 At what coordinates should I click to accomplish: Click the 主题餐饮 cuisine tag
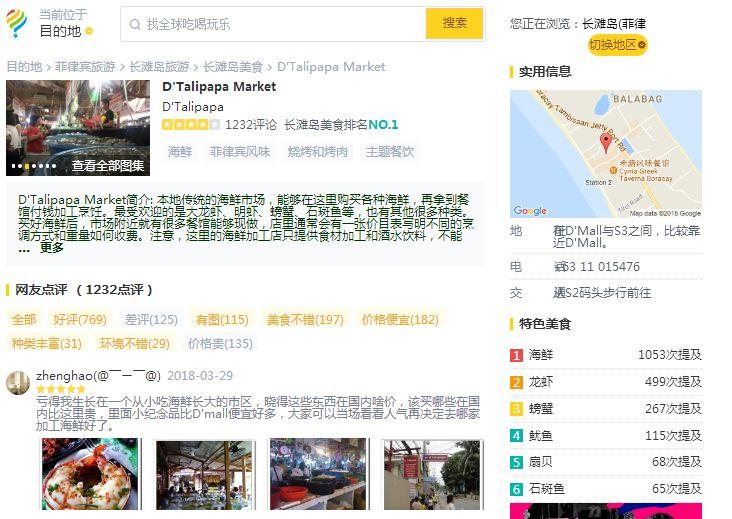(390, 152)
